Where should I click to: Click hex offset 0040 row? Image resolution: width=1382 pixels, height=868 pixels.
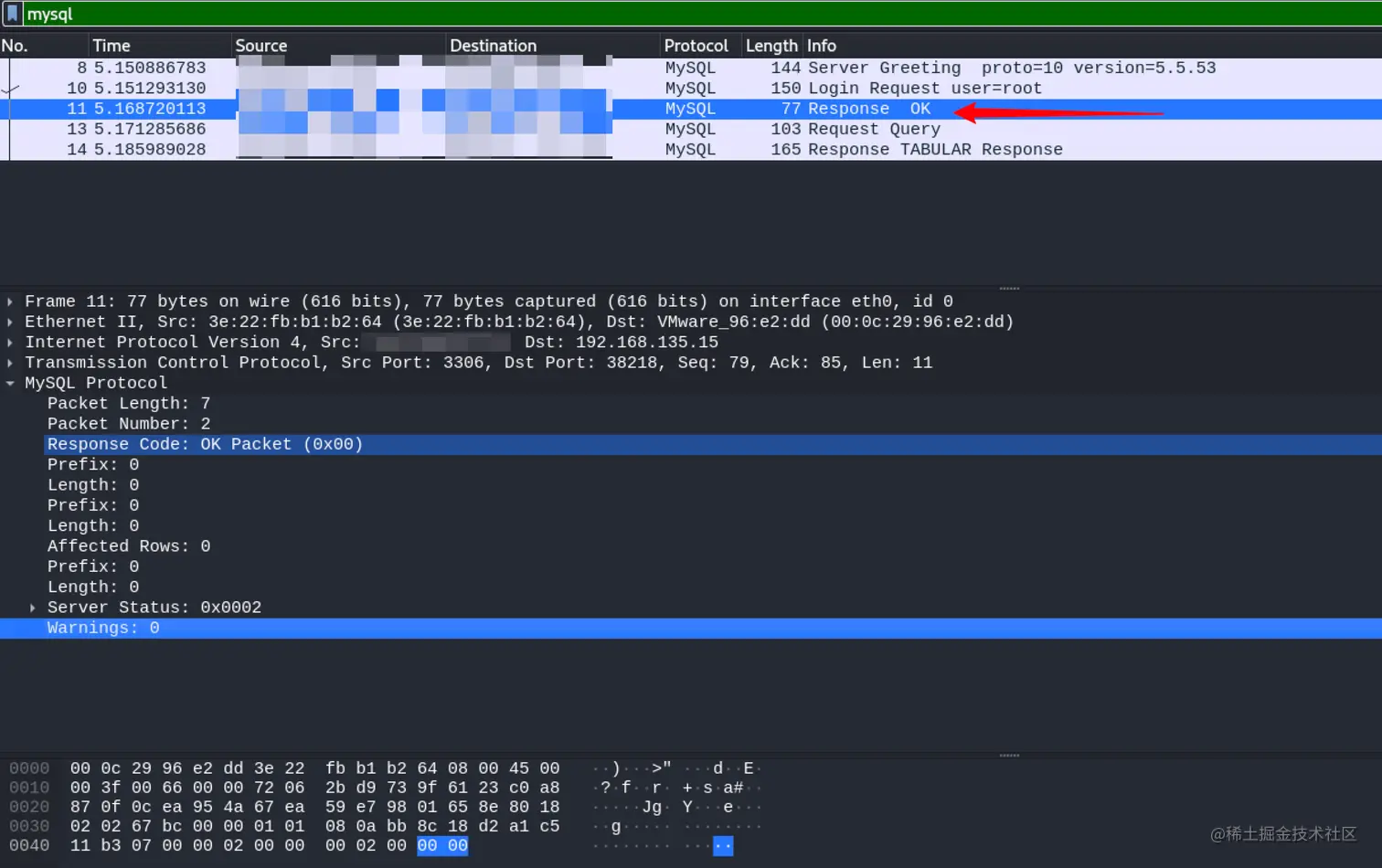[x=29, y=846]
